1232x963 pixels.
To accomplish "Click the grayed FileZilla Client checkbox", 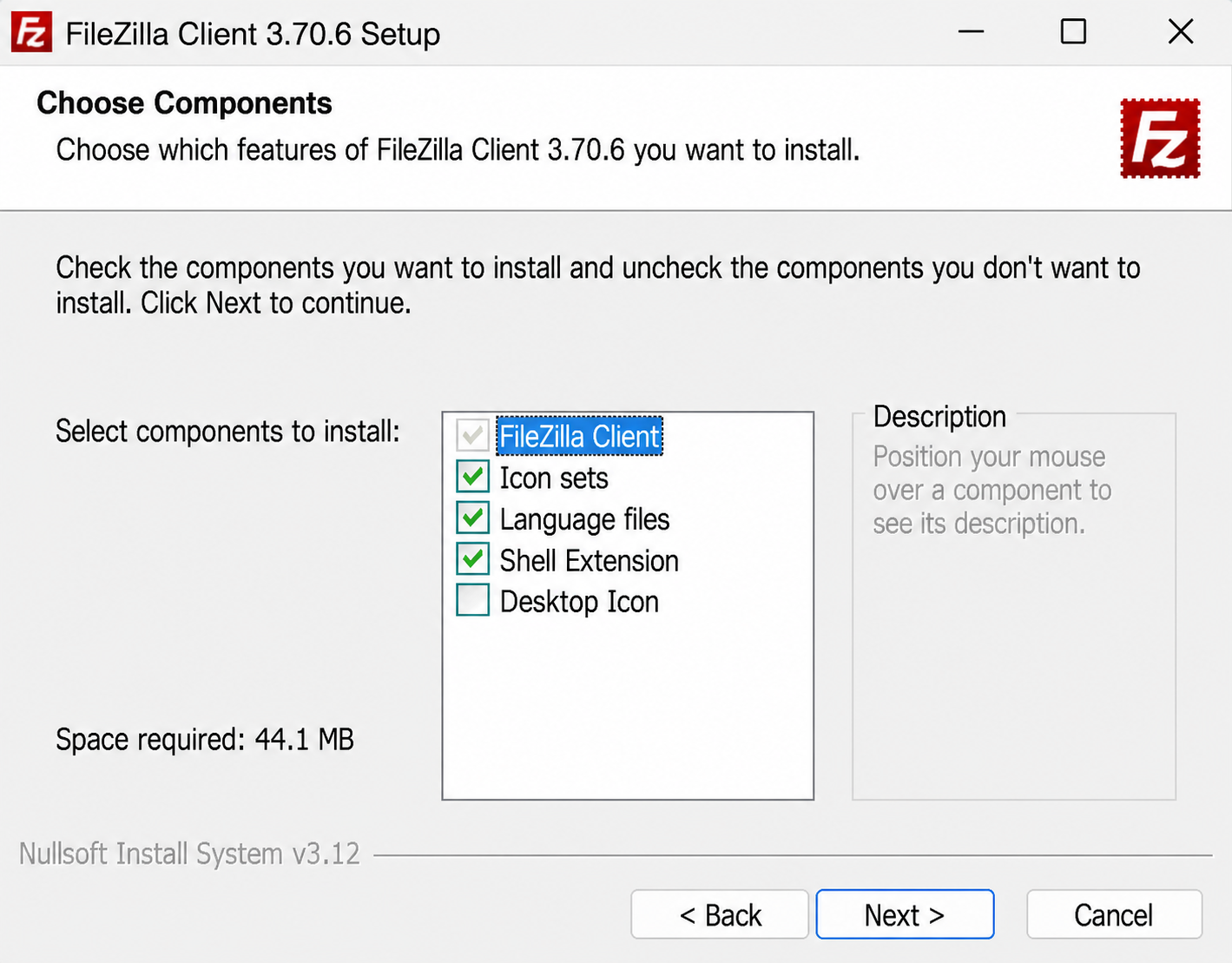I will (x=472, y=435).
